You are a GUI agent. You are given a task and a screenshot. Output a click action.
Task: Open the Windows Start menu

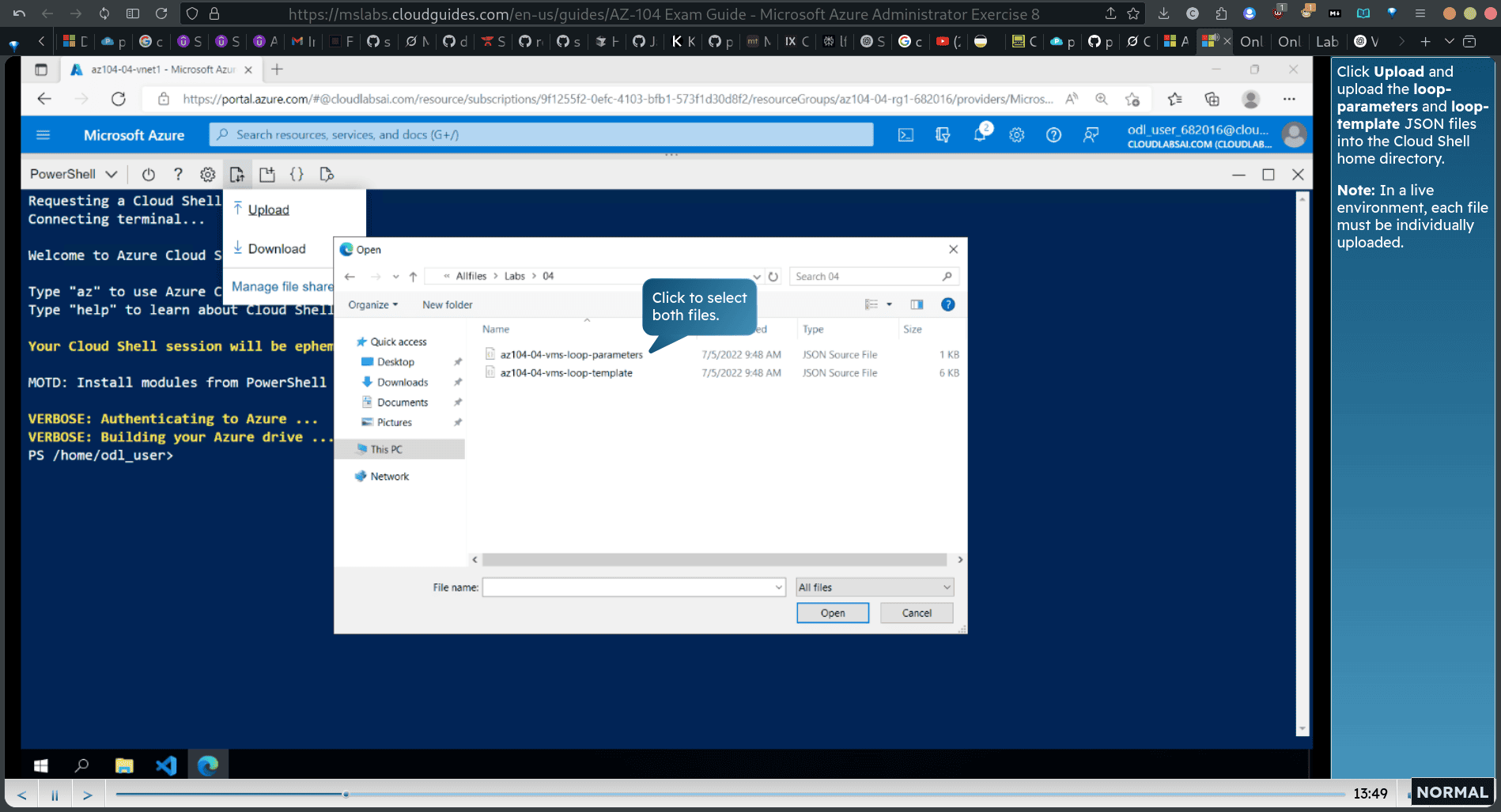41,765
